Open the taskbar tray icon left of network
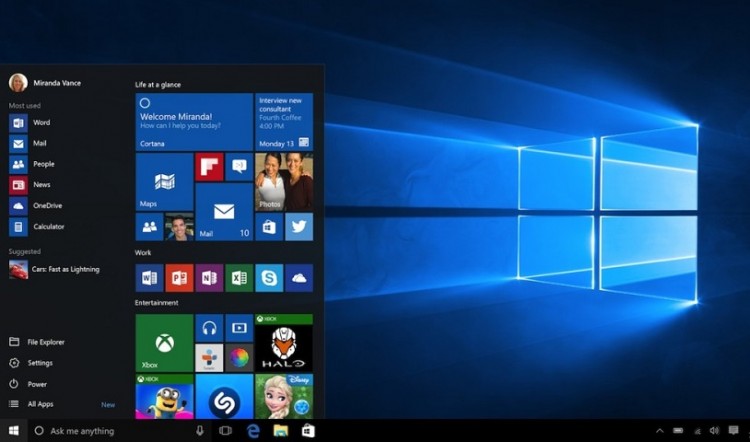 (678, 431)
